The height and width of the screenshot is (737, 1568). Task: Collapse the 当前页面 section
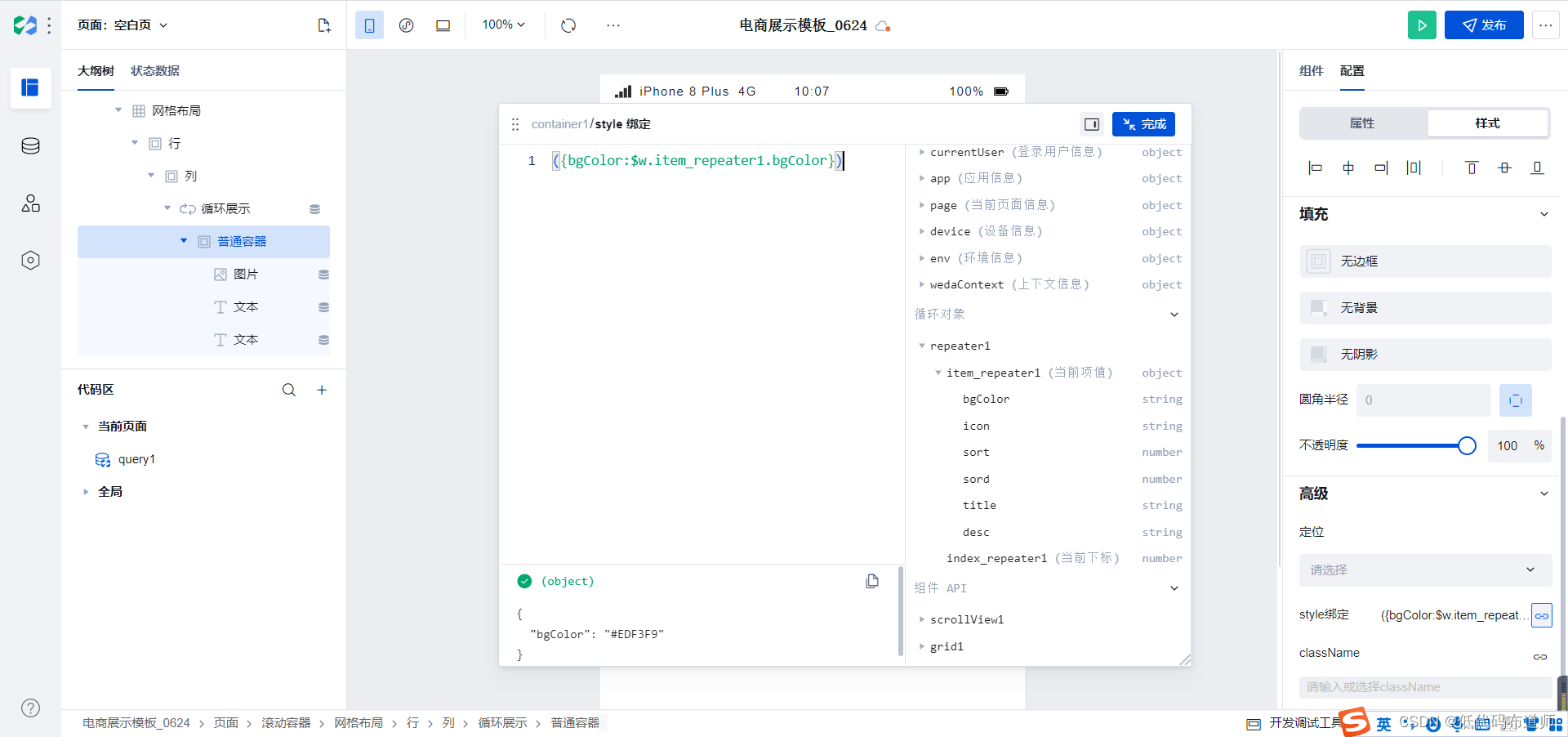pyautogui.click(x=86, y=427)
